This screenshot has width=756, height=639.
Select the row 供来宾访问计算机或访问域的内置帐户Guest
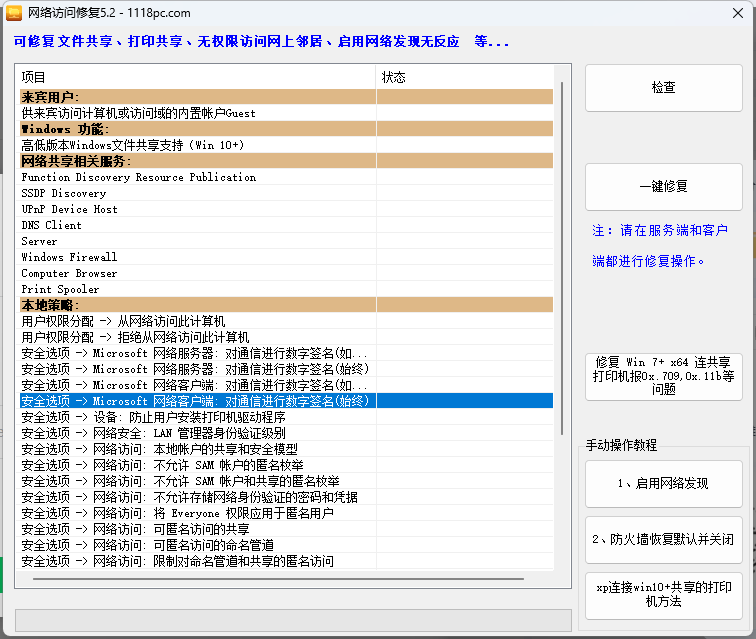[286, 113]
